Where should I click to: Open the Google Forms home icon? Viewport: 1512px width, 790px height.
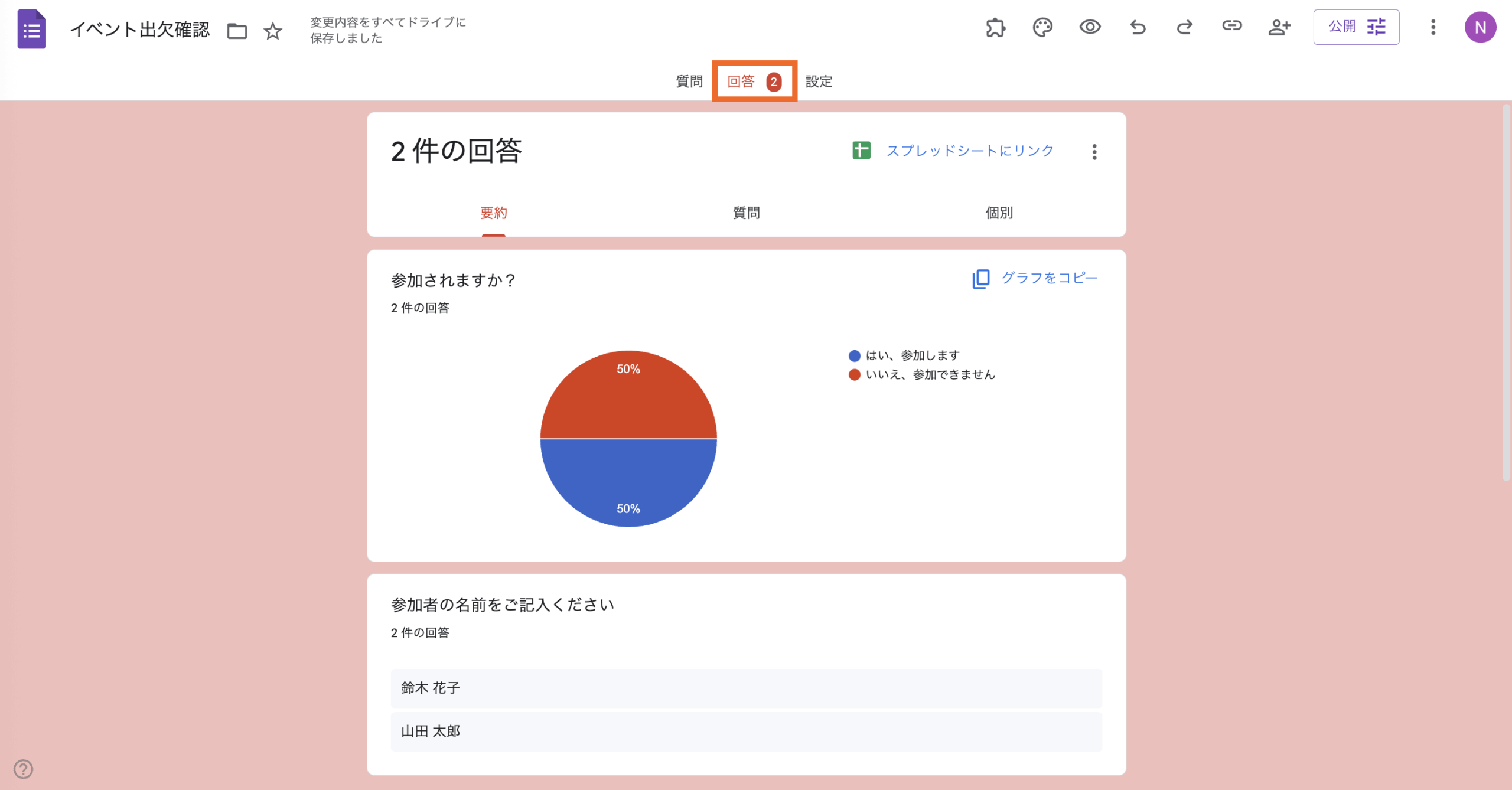31,30
